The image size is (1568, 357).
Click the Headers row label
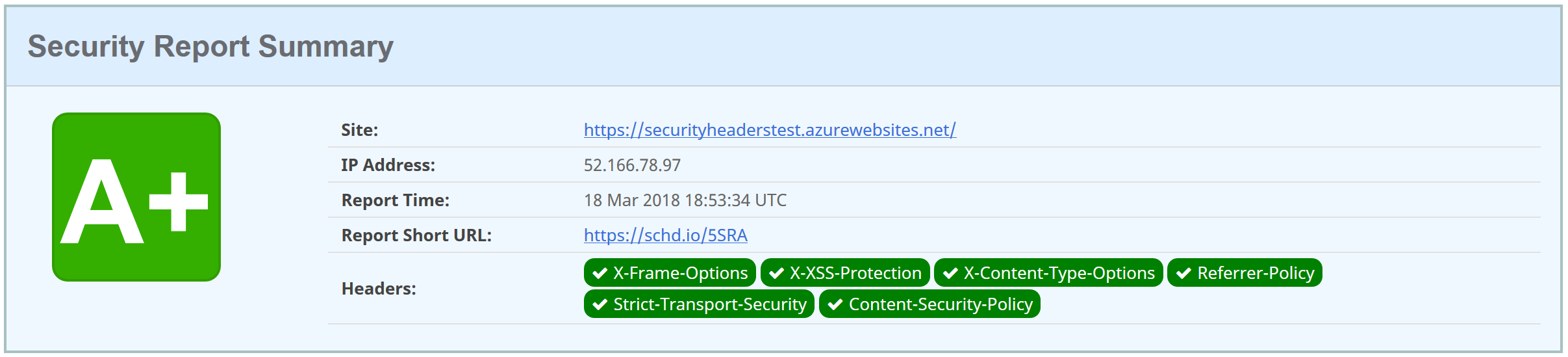[x=379, y=289]
